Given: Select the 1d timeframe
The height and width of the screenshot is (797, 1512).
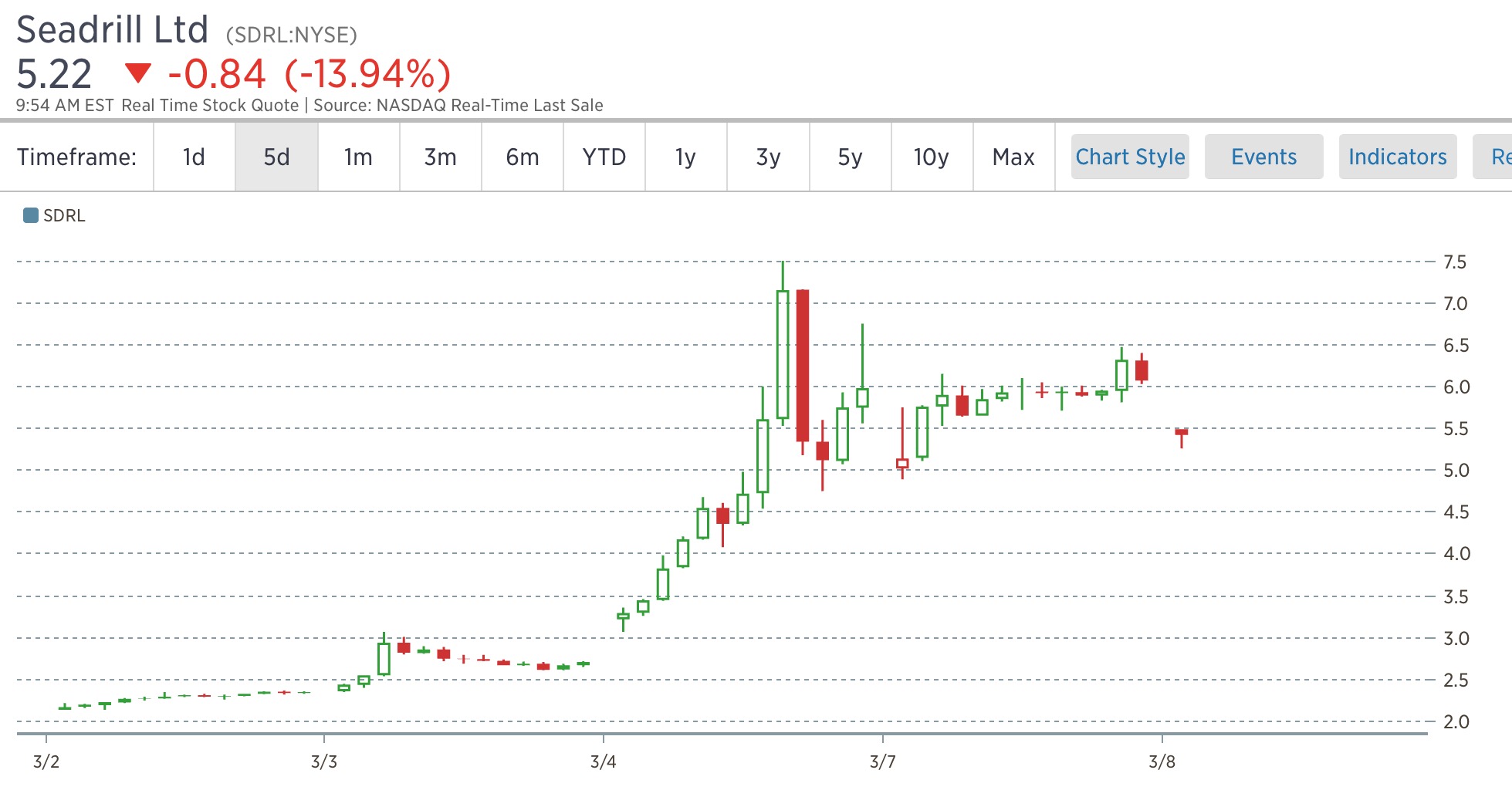Looking at the screenshot, I should 194,157.
